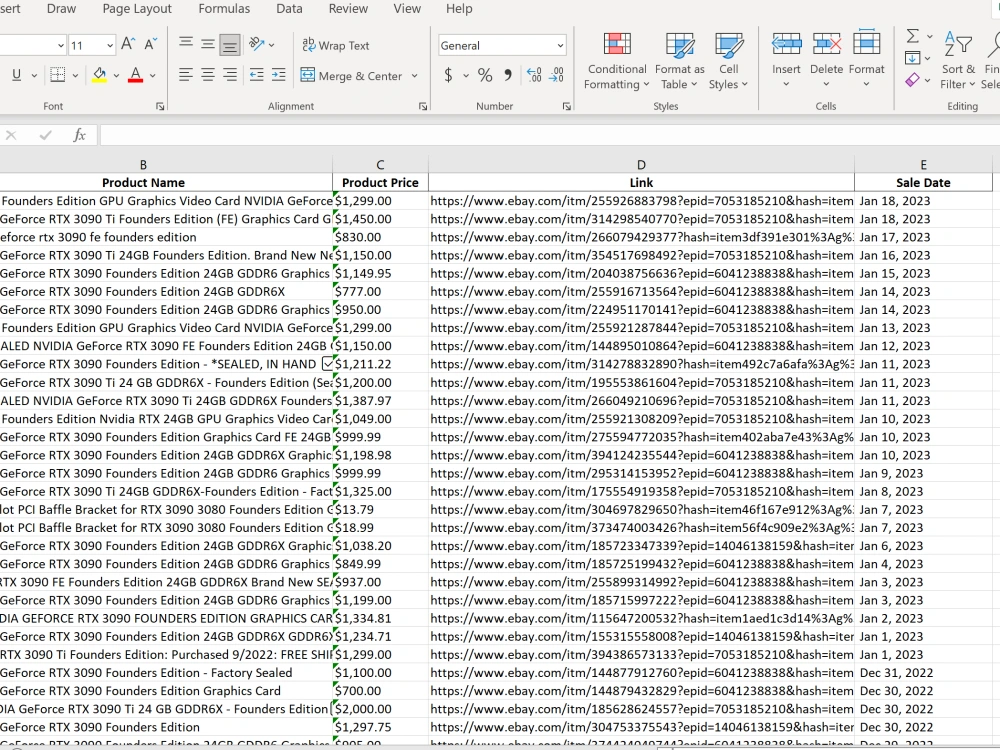Apply underline formatting
The image size is (1000, 750).
click(17, 75)
